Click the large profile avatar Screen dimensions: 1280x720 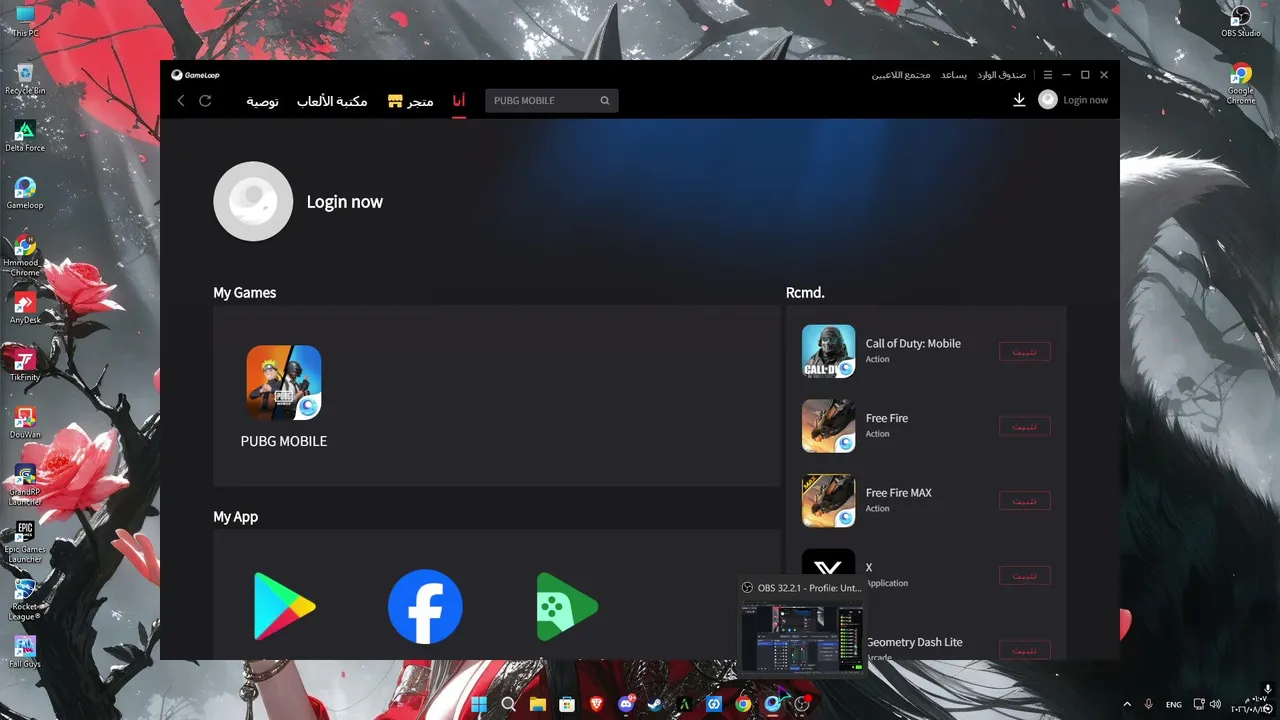[253, 201]
